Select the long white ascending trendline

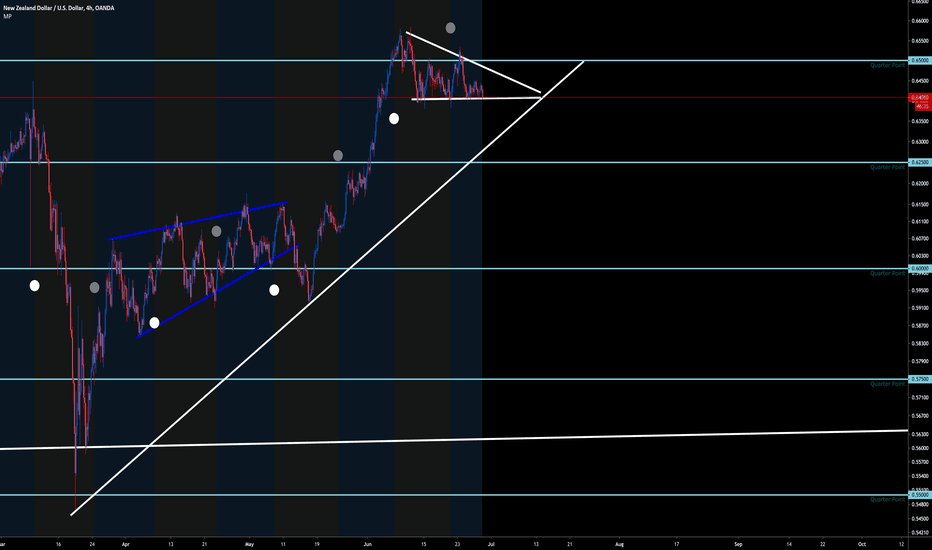click(x=327, y=288)
